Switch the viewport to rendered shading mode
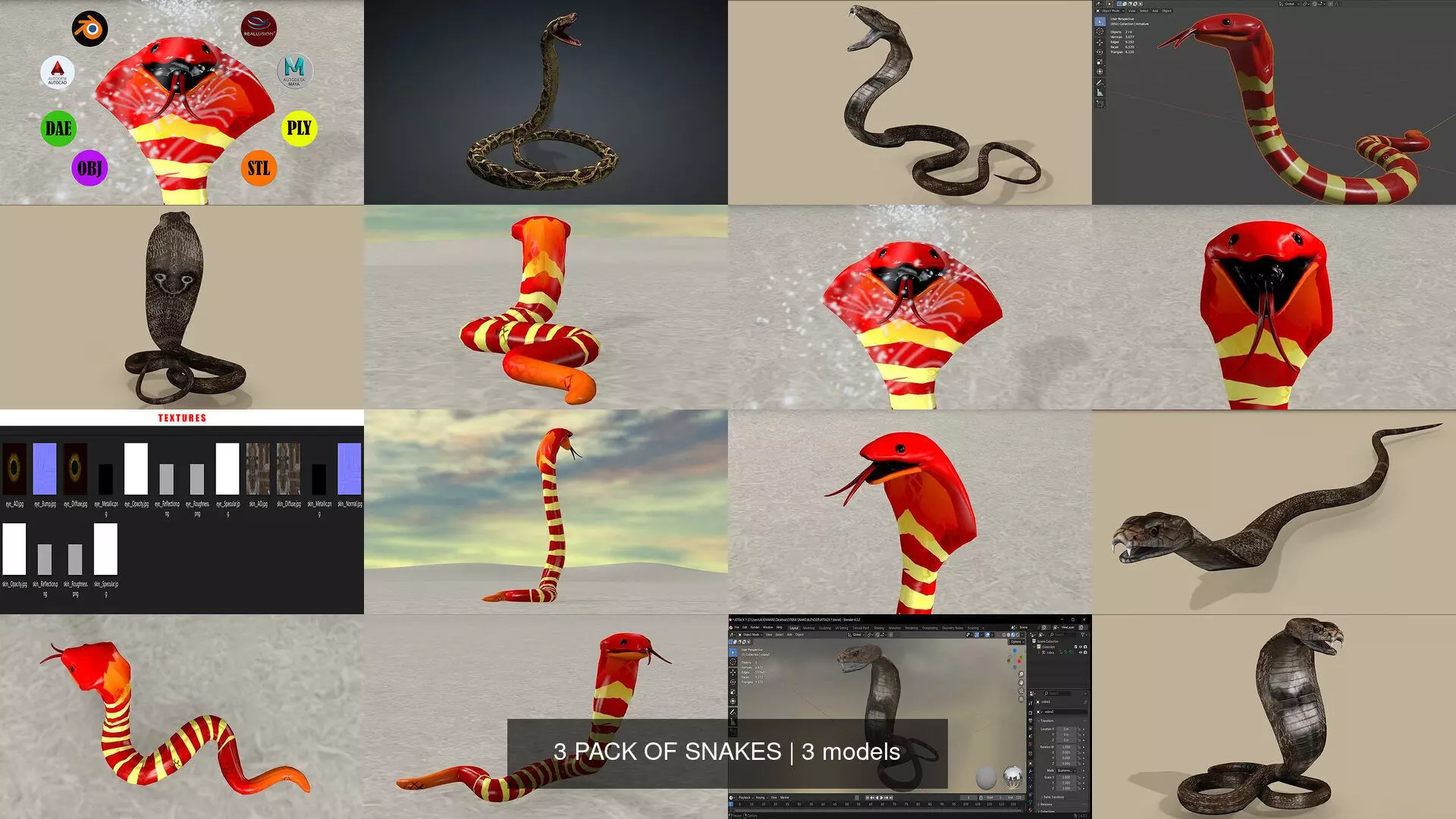Viewport: 1456px width, 819px height. tap(1018, 635)
